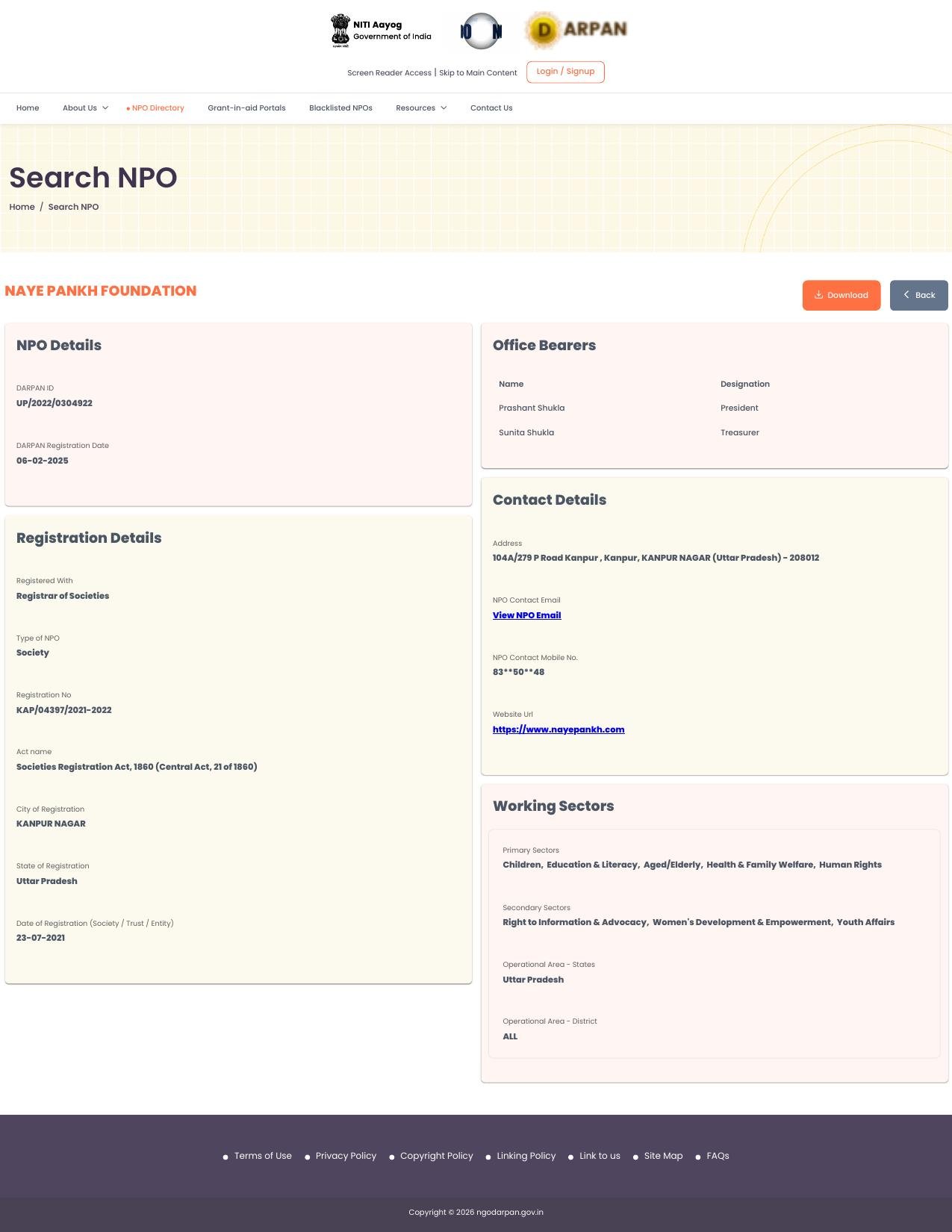
Task: Open Linking Policy footer link
Action: pyautogui.click(x=526, y=1156)
